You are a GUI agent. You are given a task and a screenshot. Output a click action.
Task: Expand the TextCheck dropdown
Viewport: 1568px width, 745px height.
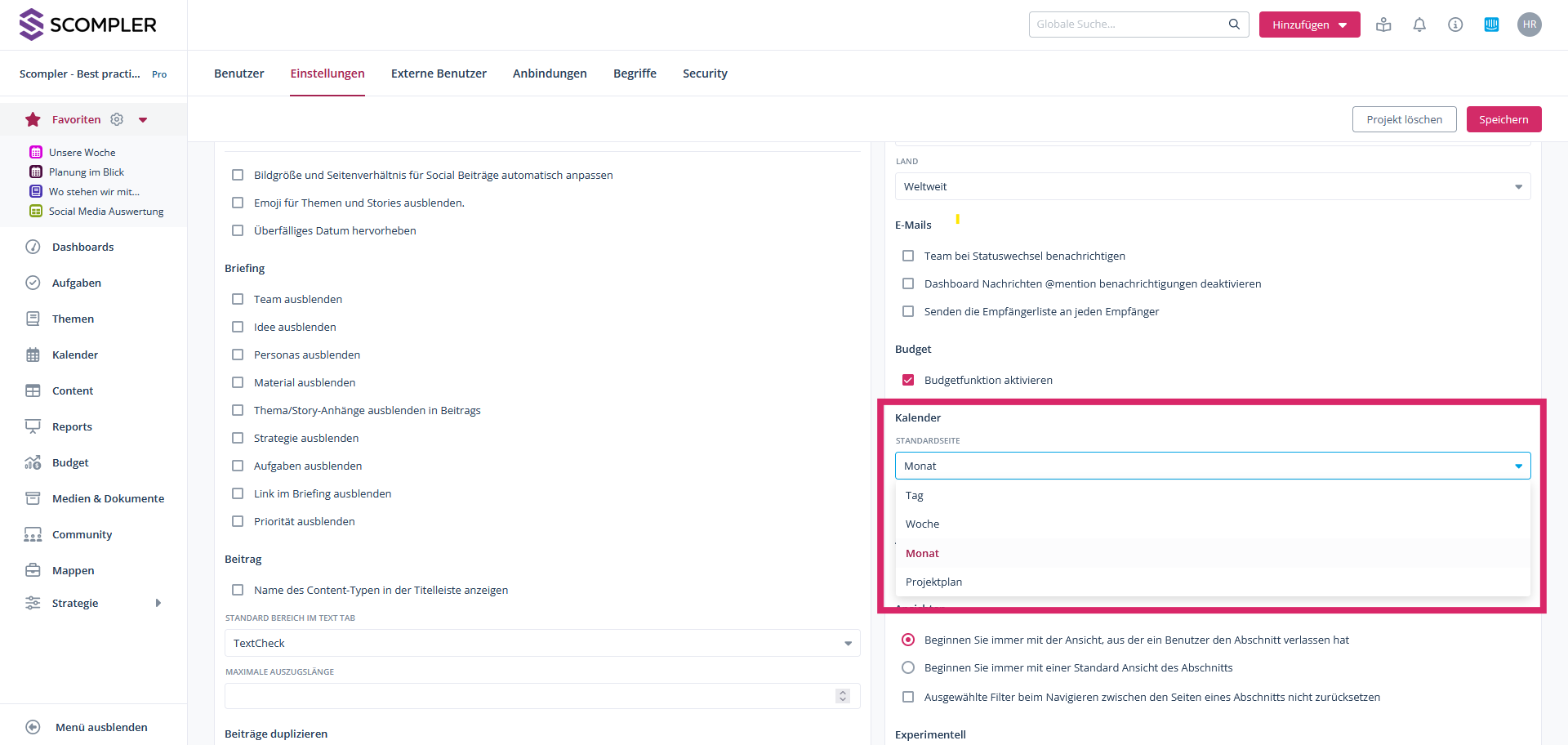[541, 643]
